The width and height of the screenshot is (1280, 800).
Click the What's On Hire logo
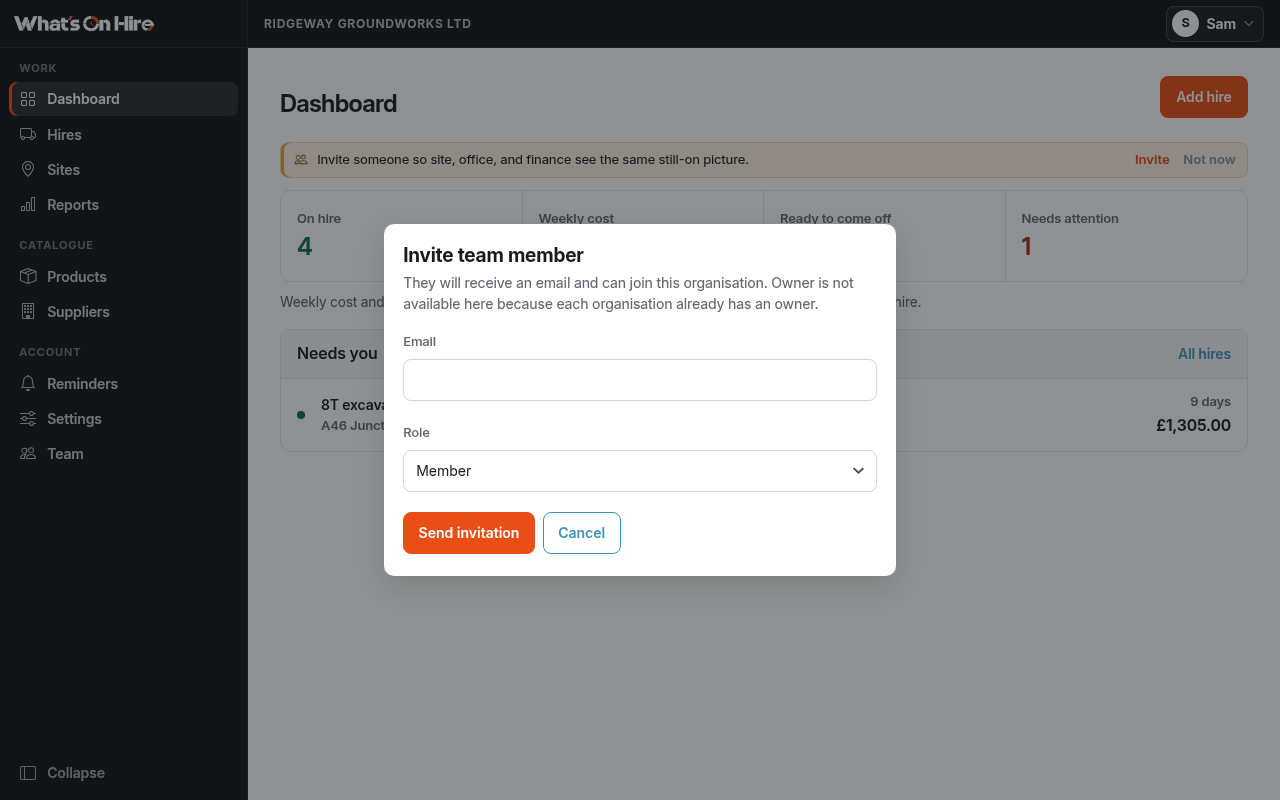pos(84,23)
